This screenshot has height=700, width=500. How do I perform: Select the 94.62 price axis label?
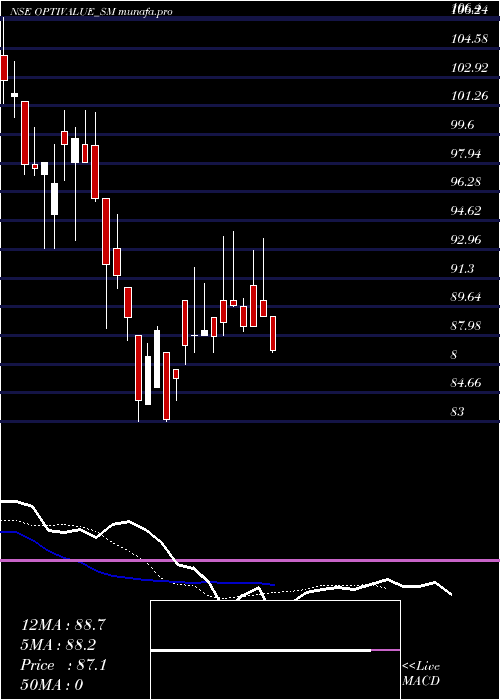tap(466, 211)
